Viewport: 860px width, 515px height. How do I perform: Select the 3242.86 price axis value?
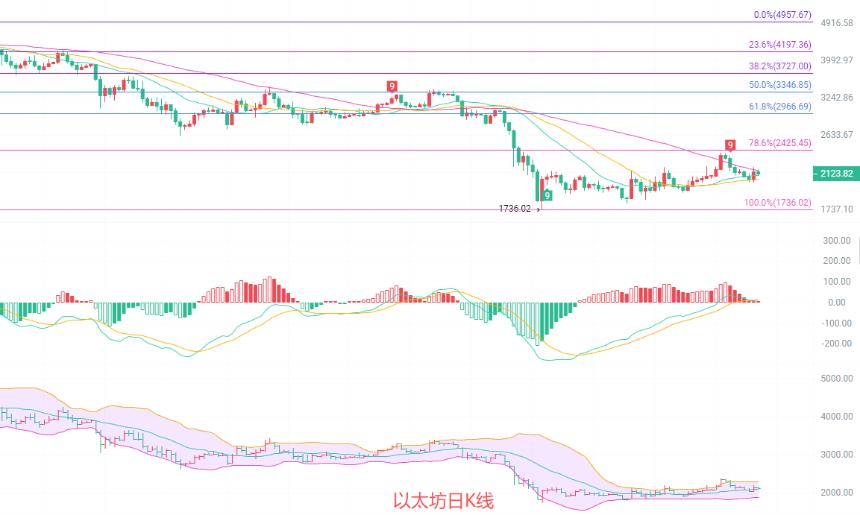[837, 98]
